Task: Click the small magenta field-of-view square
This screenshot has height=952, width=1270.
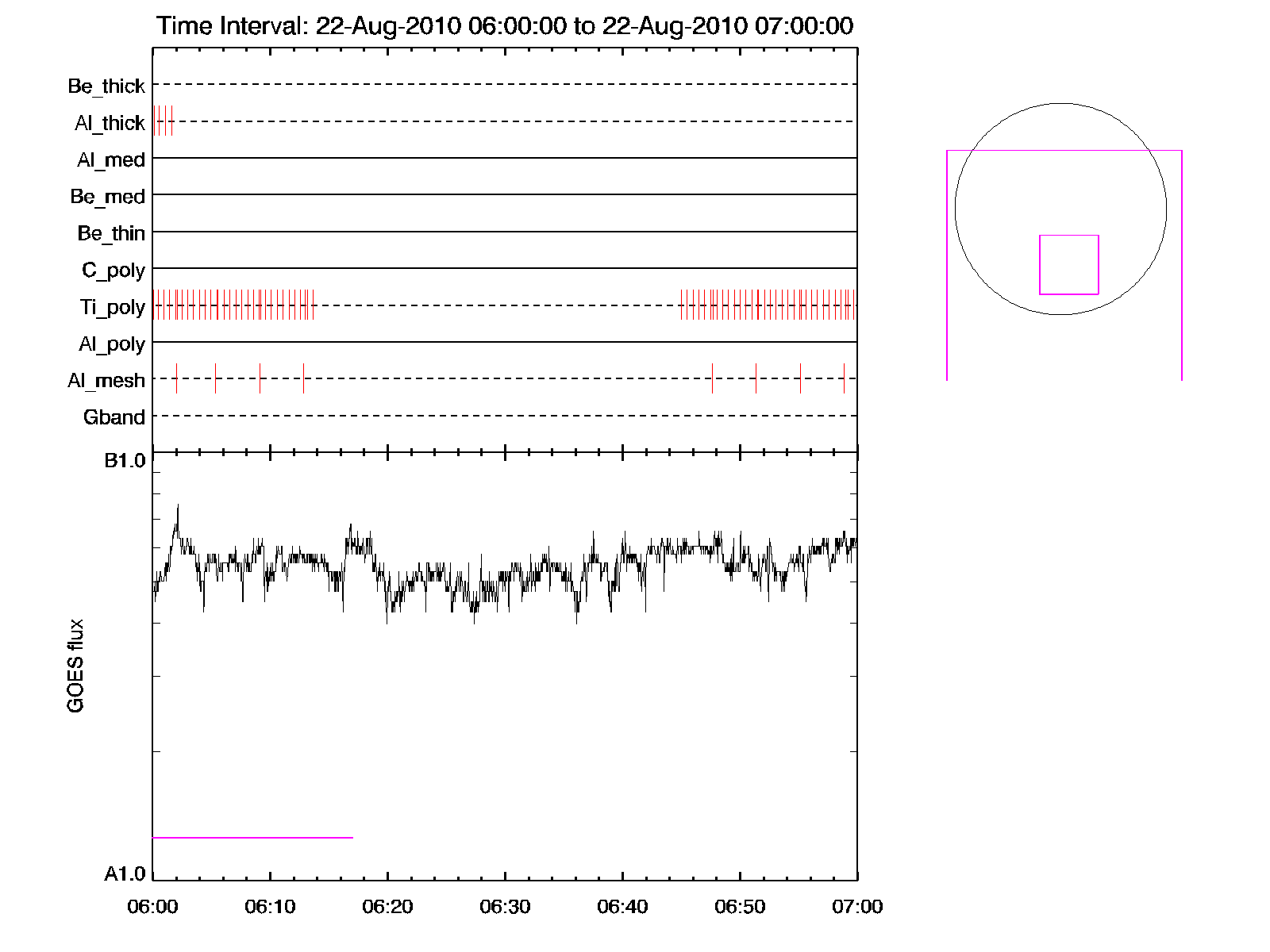Action: coord(1069,265)
